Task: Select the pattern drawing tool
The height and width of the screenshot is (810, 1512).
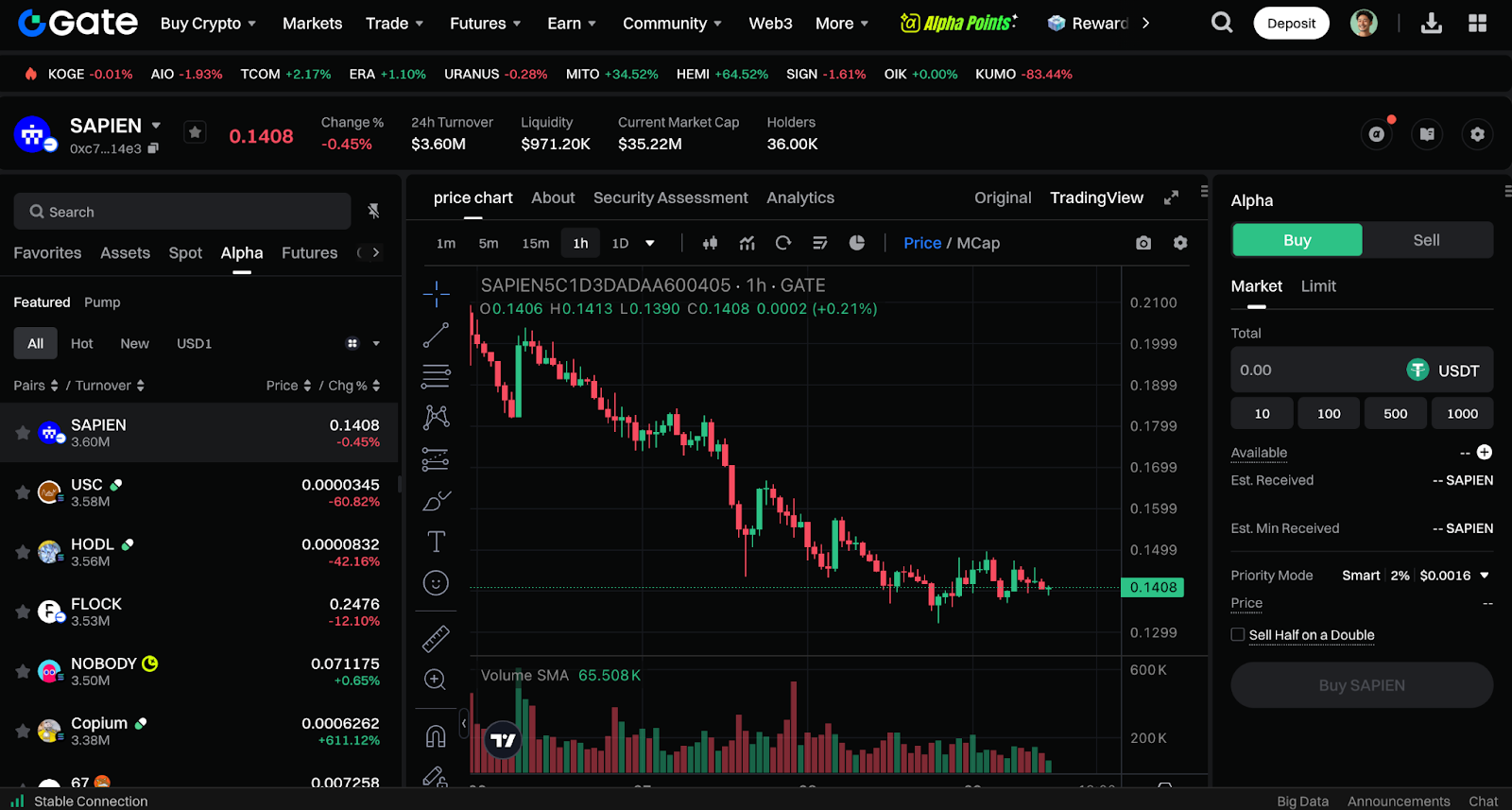Action: click(436, 417)
